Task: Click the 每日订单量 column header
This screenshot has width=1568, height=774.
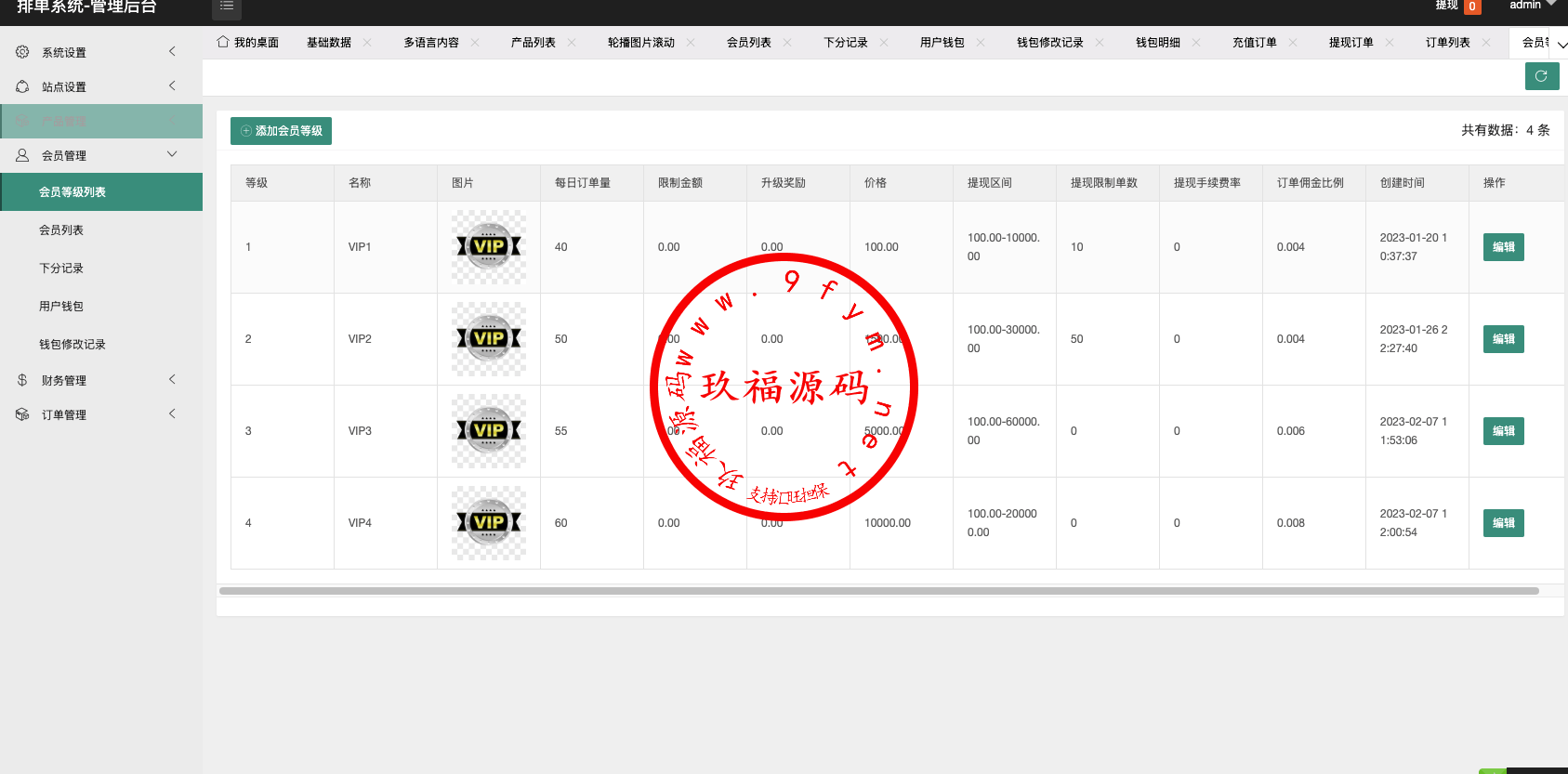Action: point(592,183)
